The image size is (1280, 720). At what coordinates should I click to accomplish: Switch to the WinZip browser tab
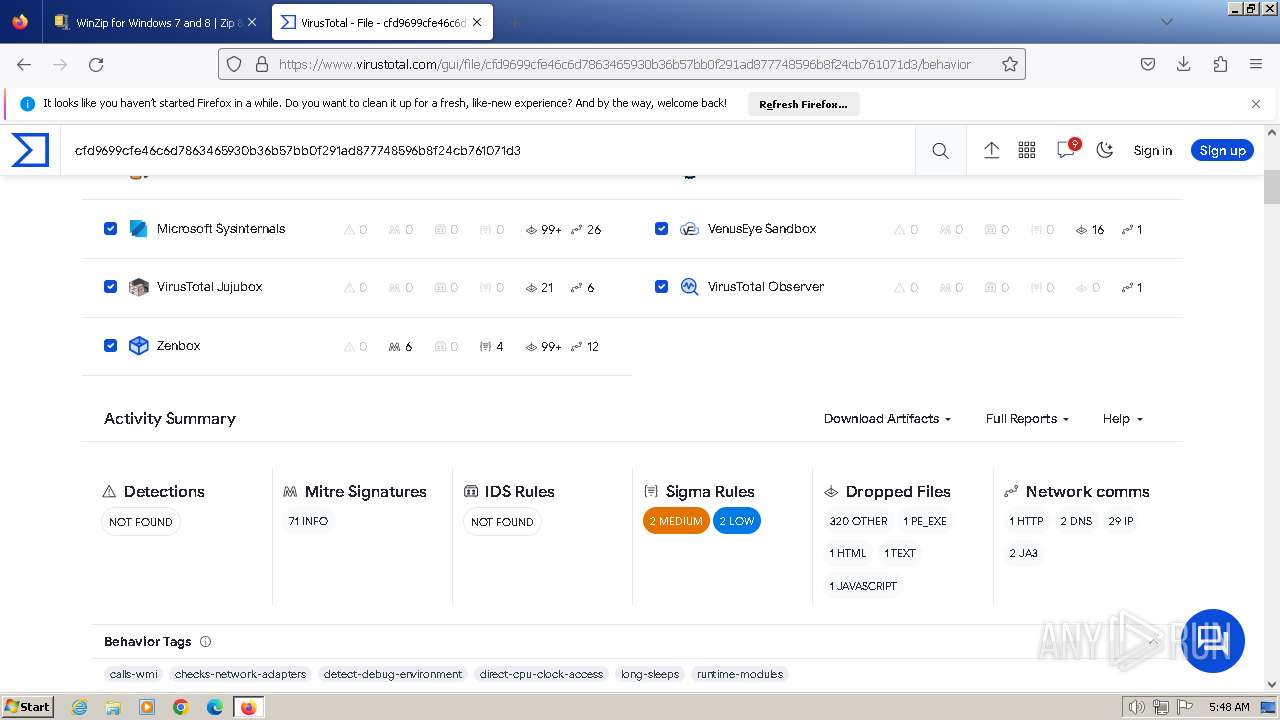click(155, 22)
